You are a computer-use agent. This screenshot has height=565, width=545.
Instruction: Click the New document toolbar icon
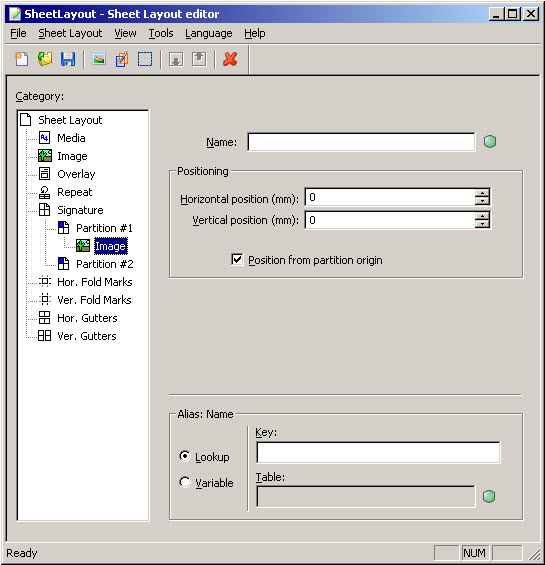coord(22,59)
